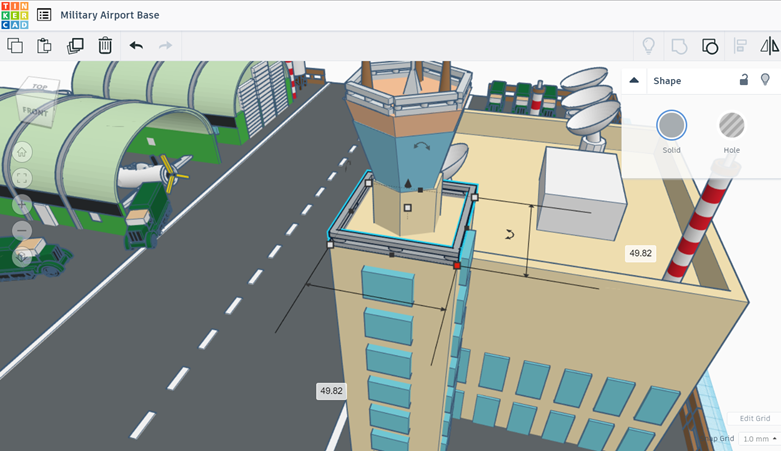Click the Edit Grid button
Image resolution: width=781 pixels, height=451 pixels.
coord(755,418)
